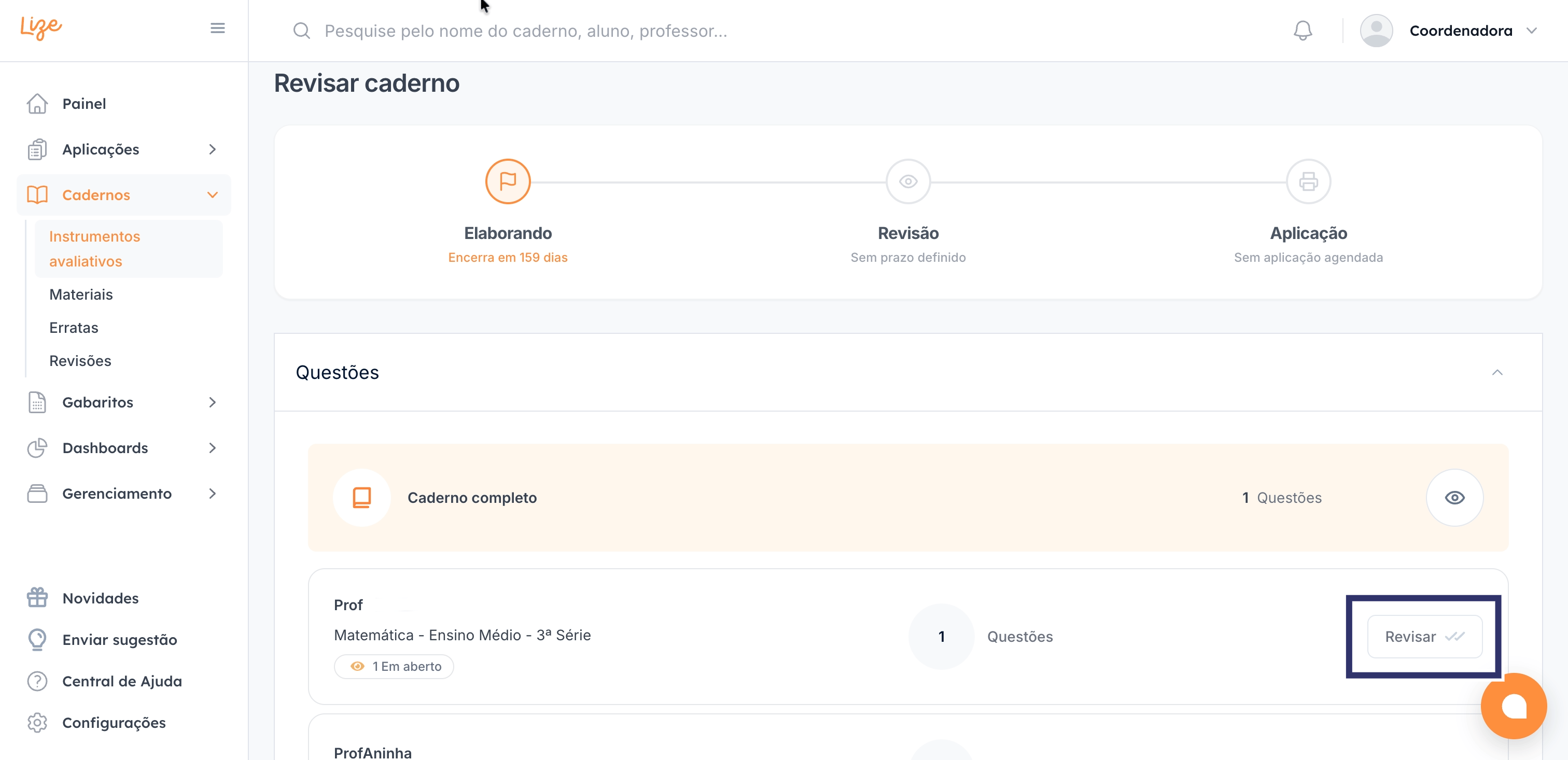The height and width of the screenshot is (760, 1568).
Task: Expand the Gerenciamento submenu chevron
Action: pyautogui.click(x=212, y=494)
